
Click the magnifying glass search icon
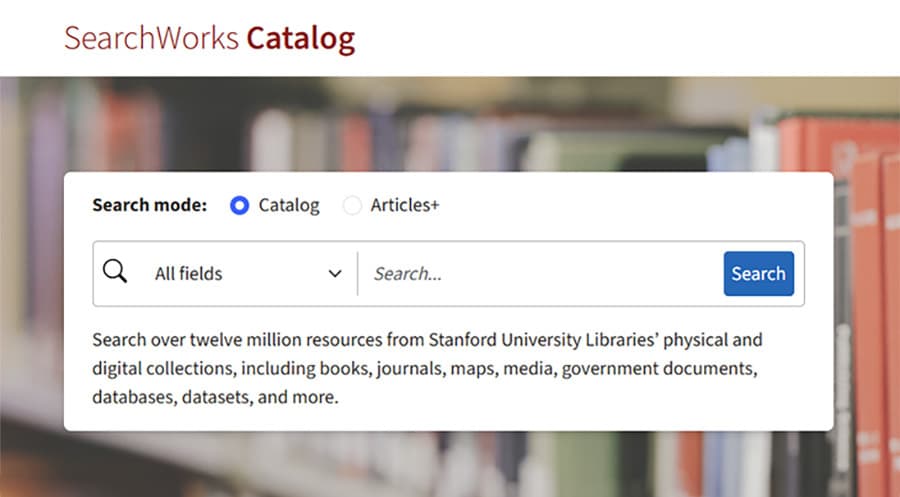[x=115, y=272]
